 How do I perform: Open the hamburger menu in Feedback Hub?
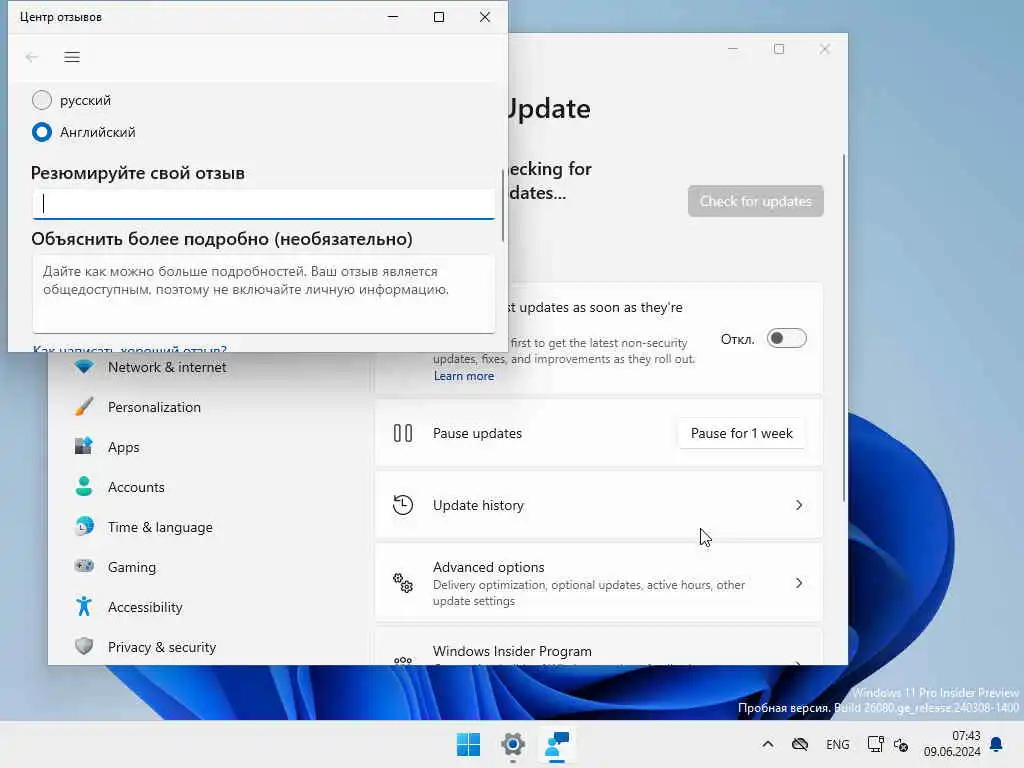click(x=72, y=57)
